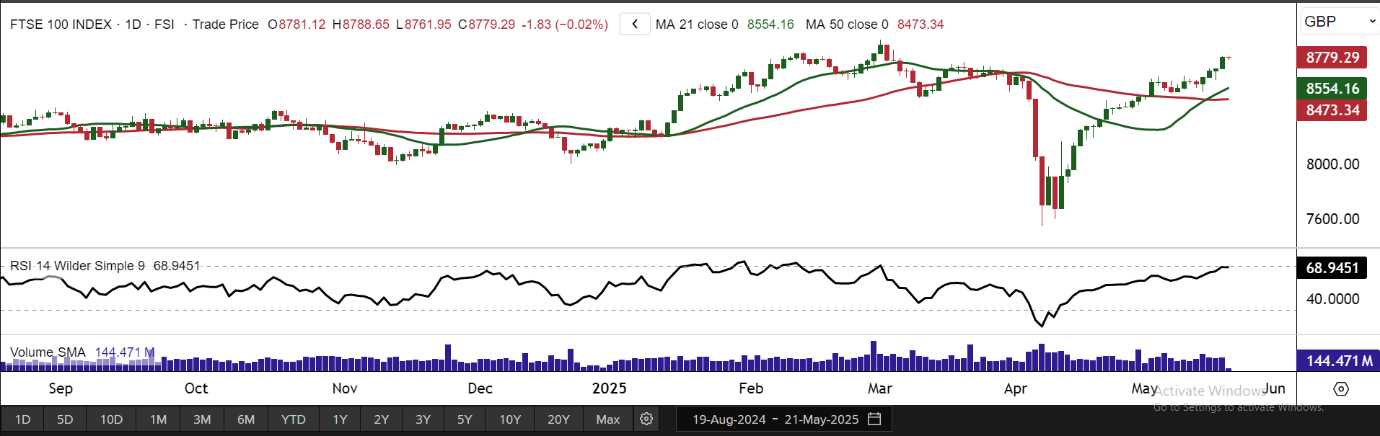Select the 20Y time range
The image size is (1380, 436).
[559, 419]
